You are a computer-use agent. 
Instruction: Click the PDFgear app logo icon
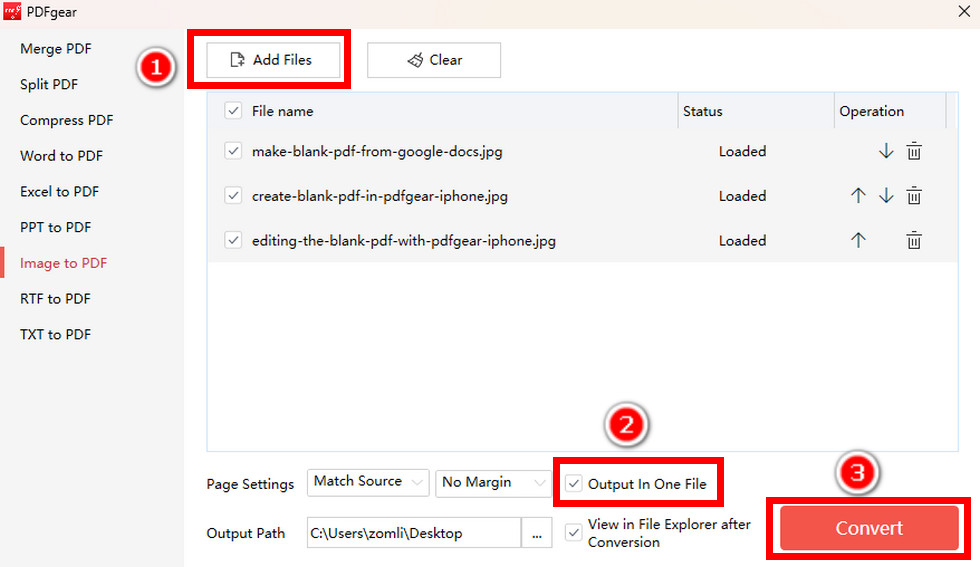point(12,12)
